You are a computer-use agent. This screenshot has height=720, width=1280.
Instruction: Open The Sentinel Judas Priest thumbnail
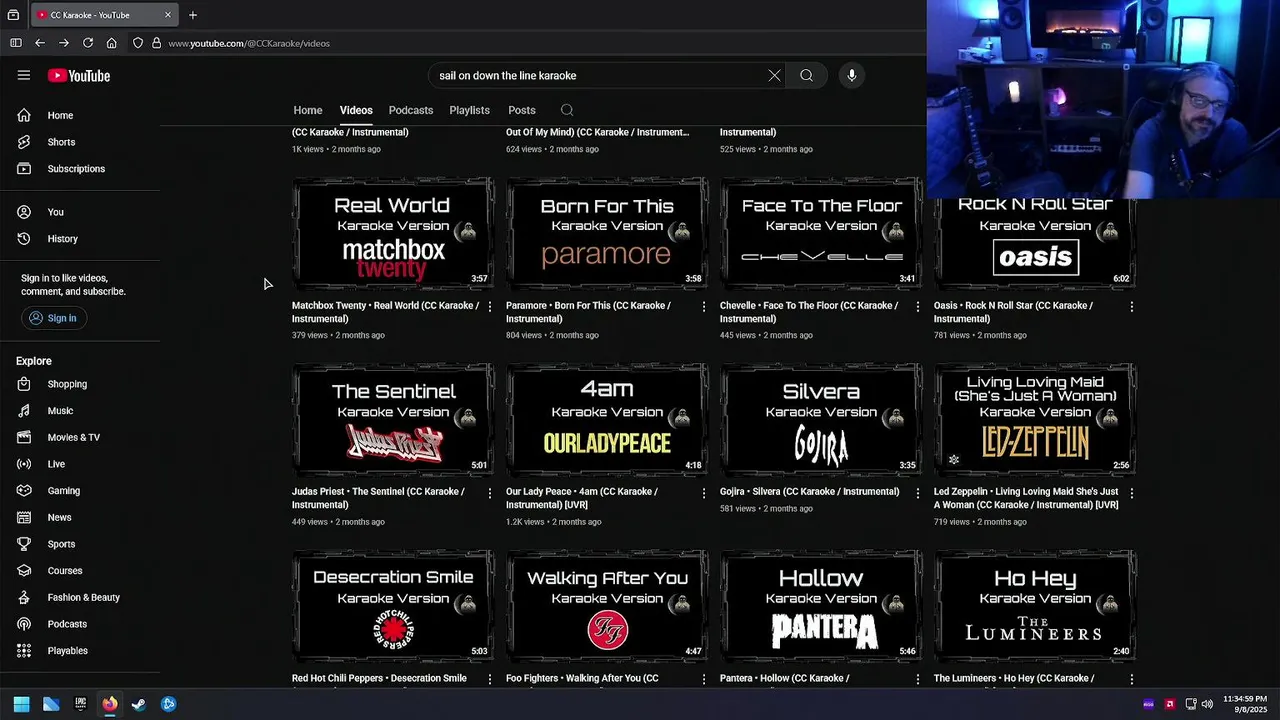click(393, 420)
